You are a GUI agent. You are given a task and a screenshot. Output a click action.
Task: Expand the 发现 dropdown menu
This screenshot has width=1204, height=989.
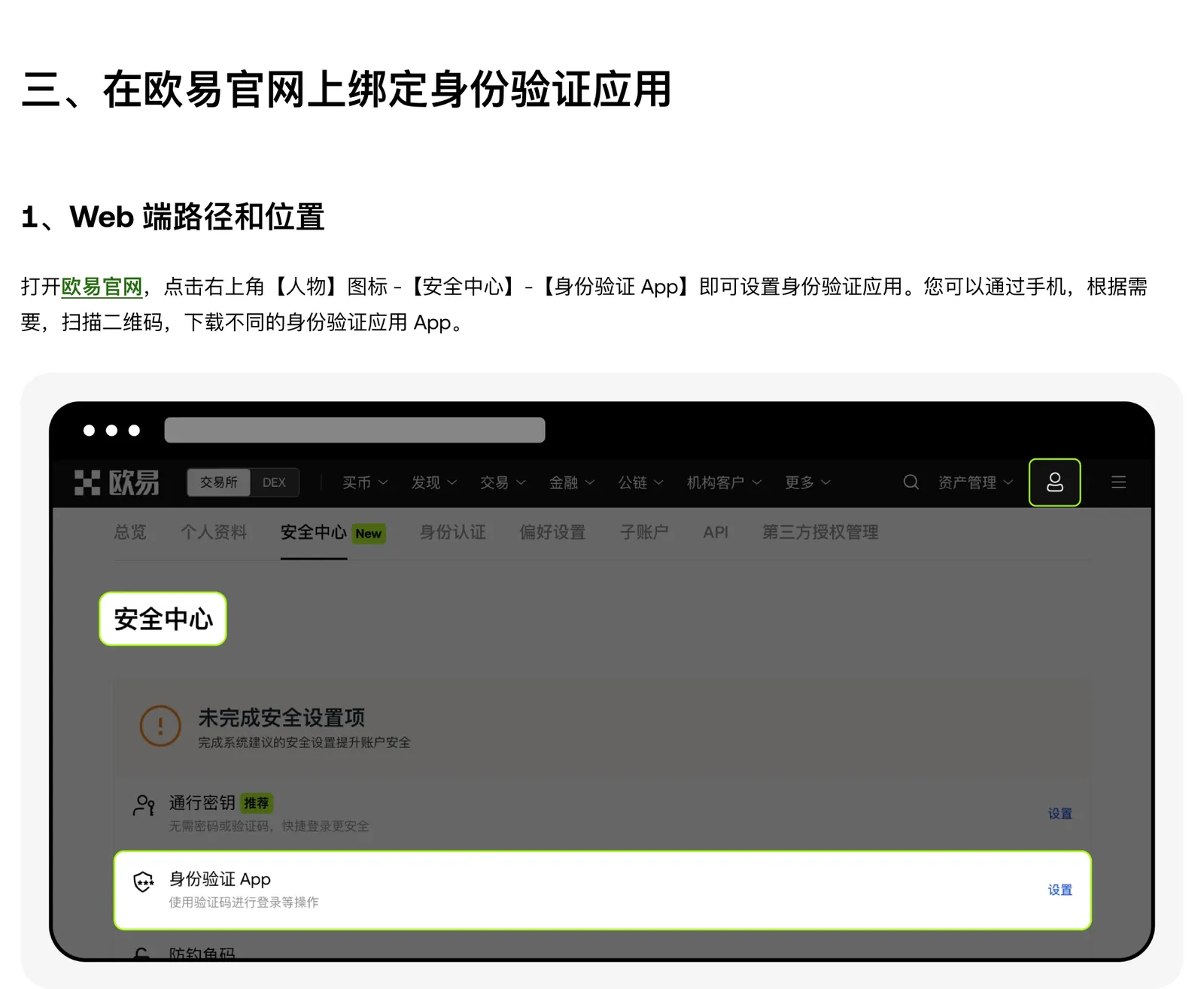click(x=433, y=482)
